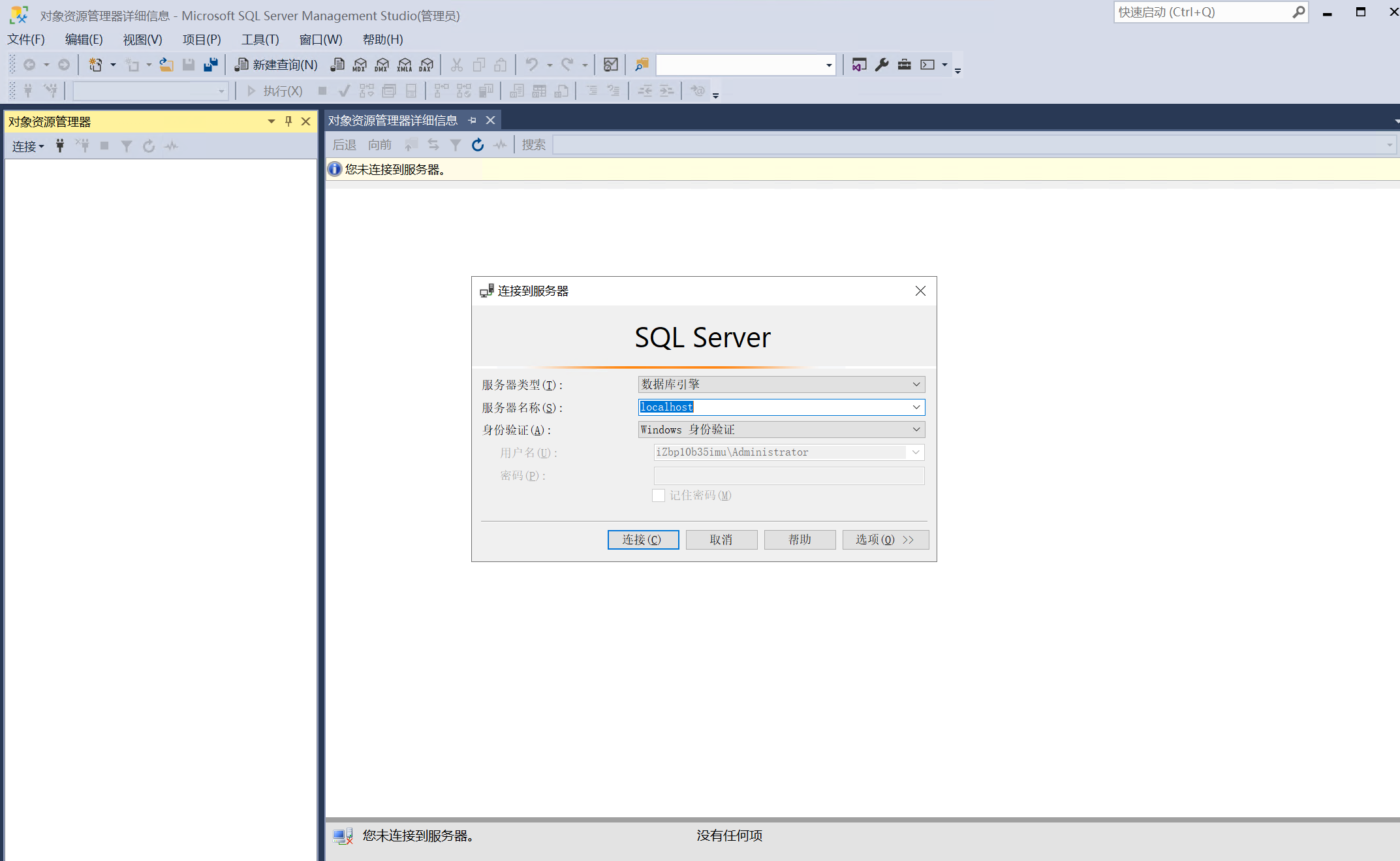Click the Database Engine Query icon
Image resolution: width=1400 pixels, height=861 pixels.
point(337,65)
